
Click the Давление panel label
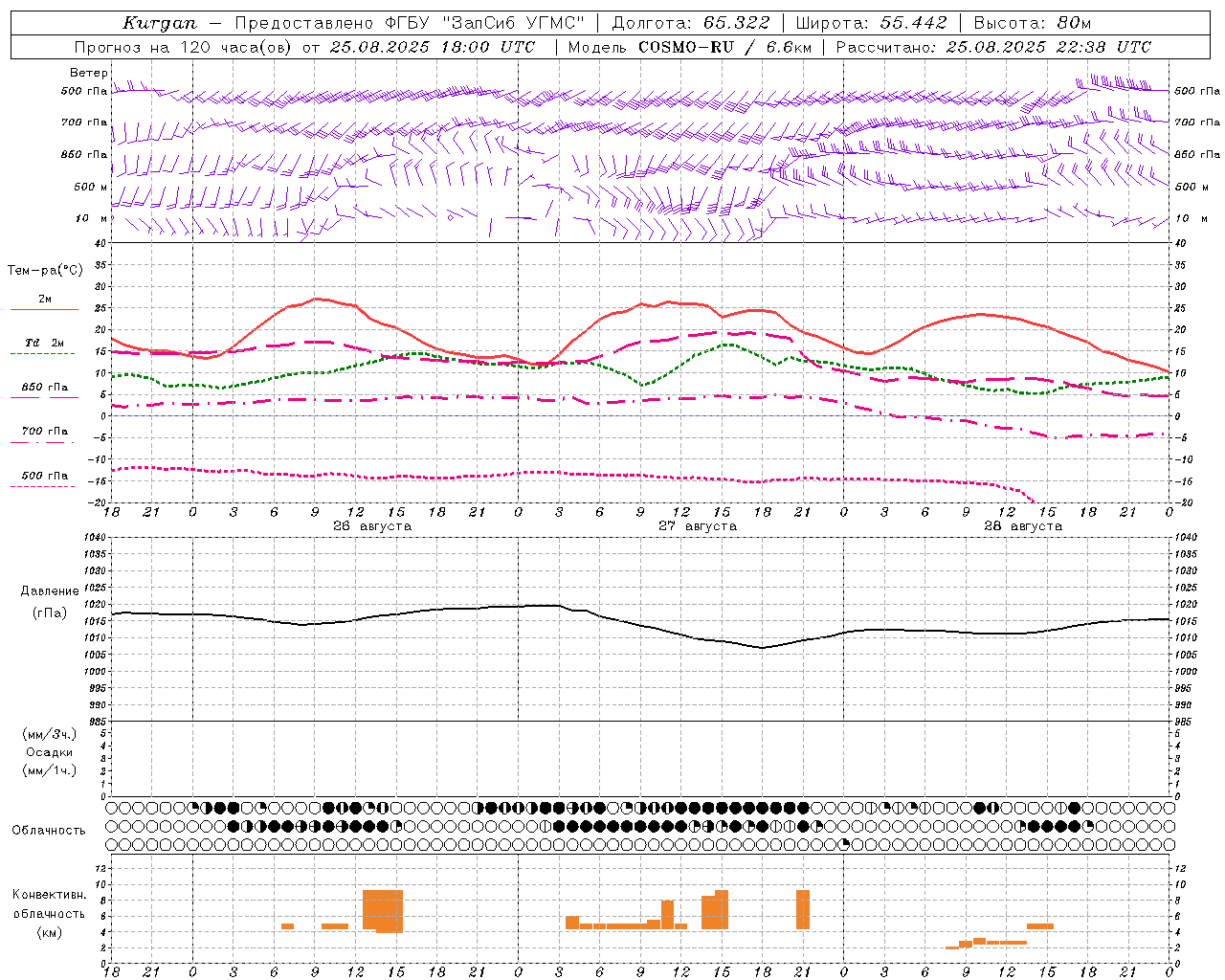(x=50, y=591)
